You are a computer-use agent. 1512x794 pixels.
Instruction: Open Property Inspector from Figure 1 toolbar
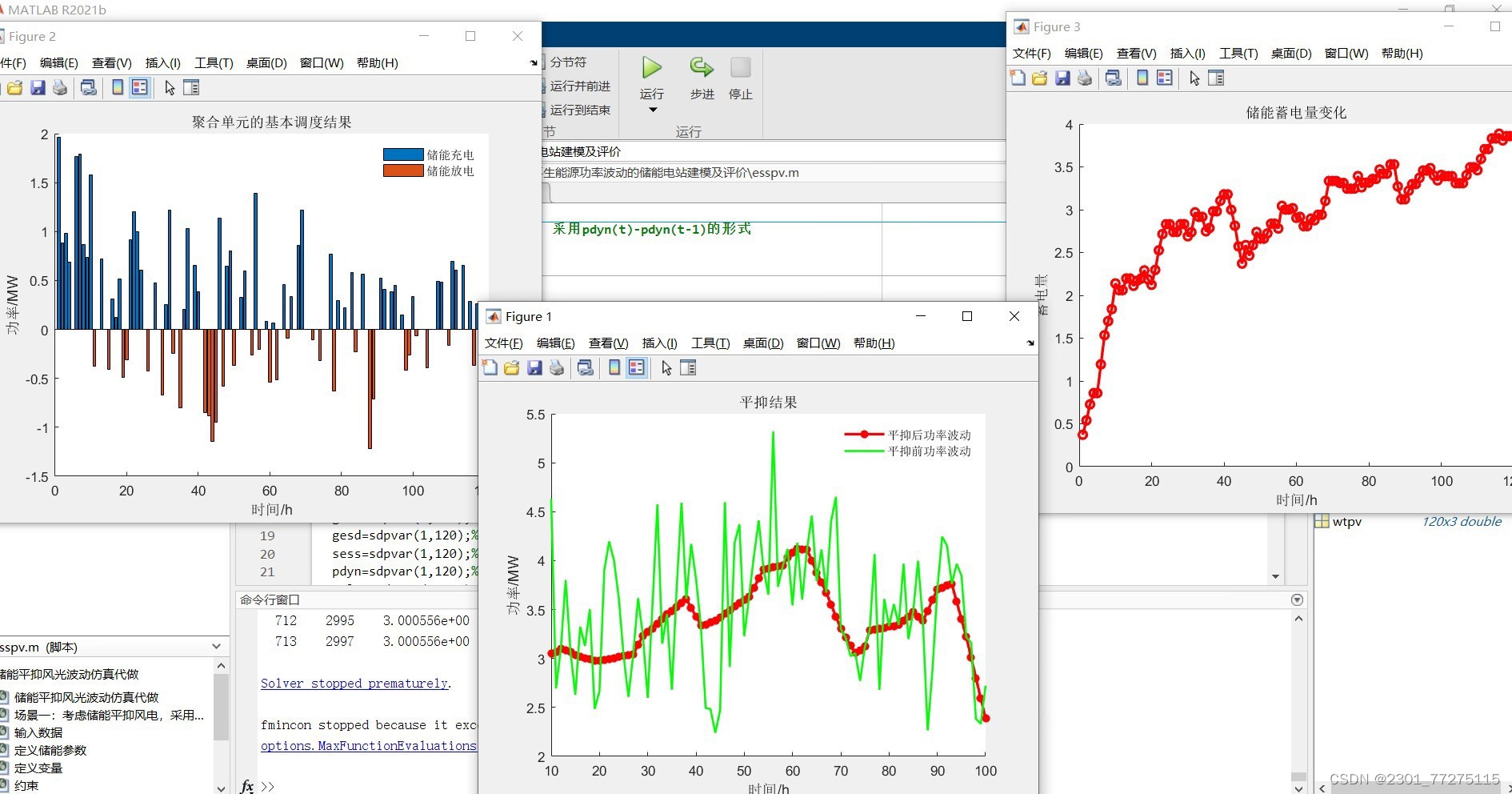click(x=688, y=368)
